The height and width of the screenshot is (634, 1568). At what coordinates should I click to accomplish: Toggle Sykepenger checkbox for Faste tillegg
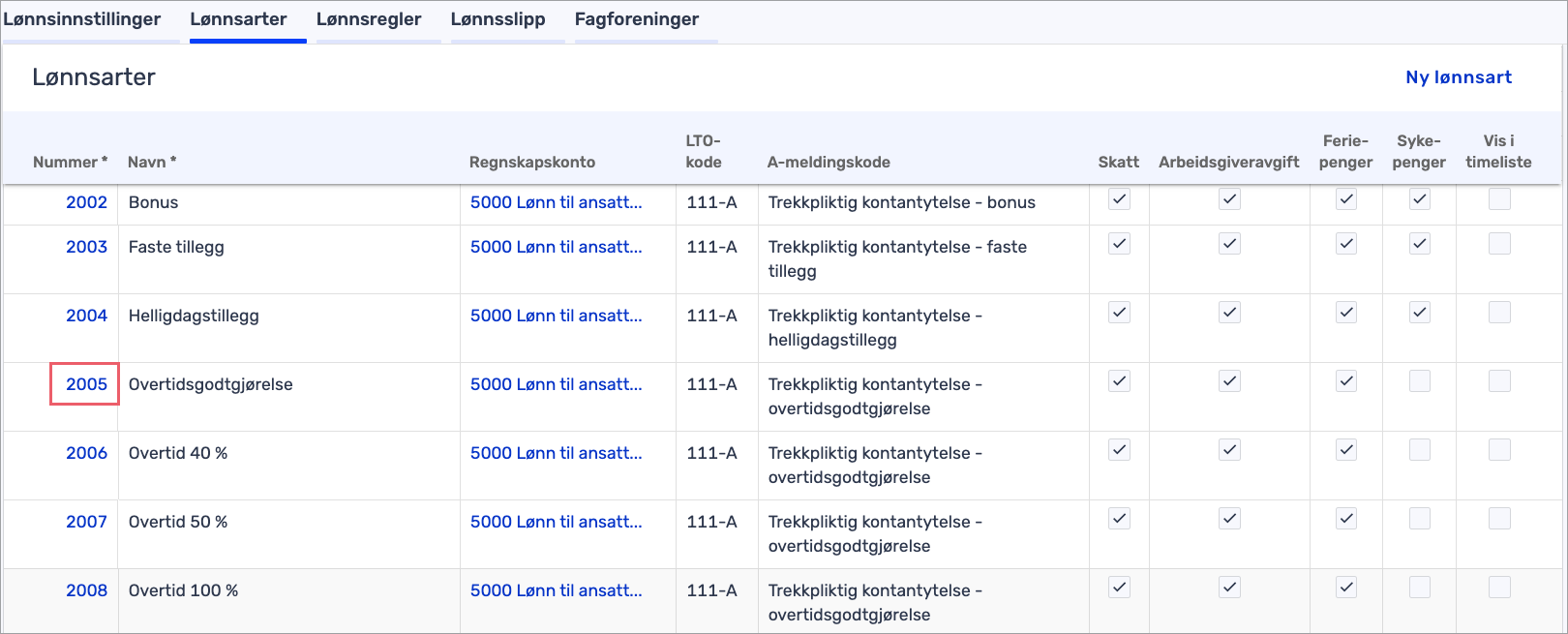pos(1420,244)
